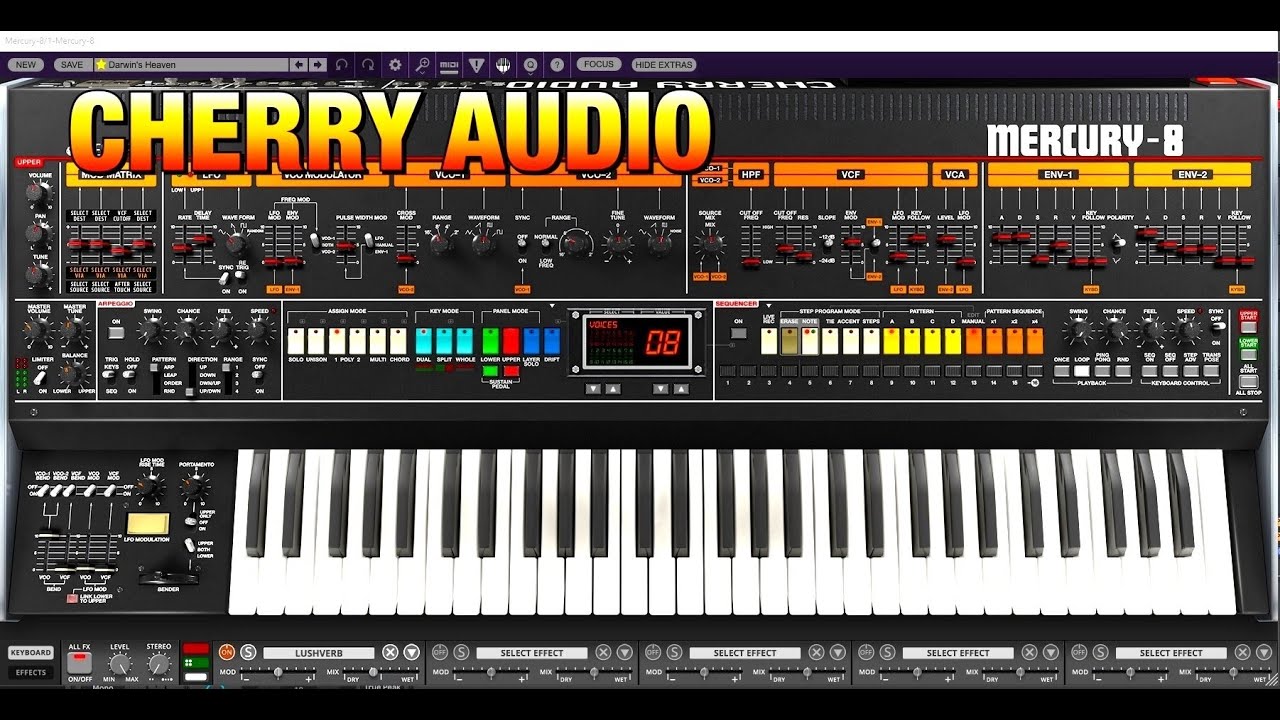
Task: Toggle the LUSHVERB effect ON button
Action: (x=226, y=653)
